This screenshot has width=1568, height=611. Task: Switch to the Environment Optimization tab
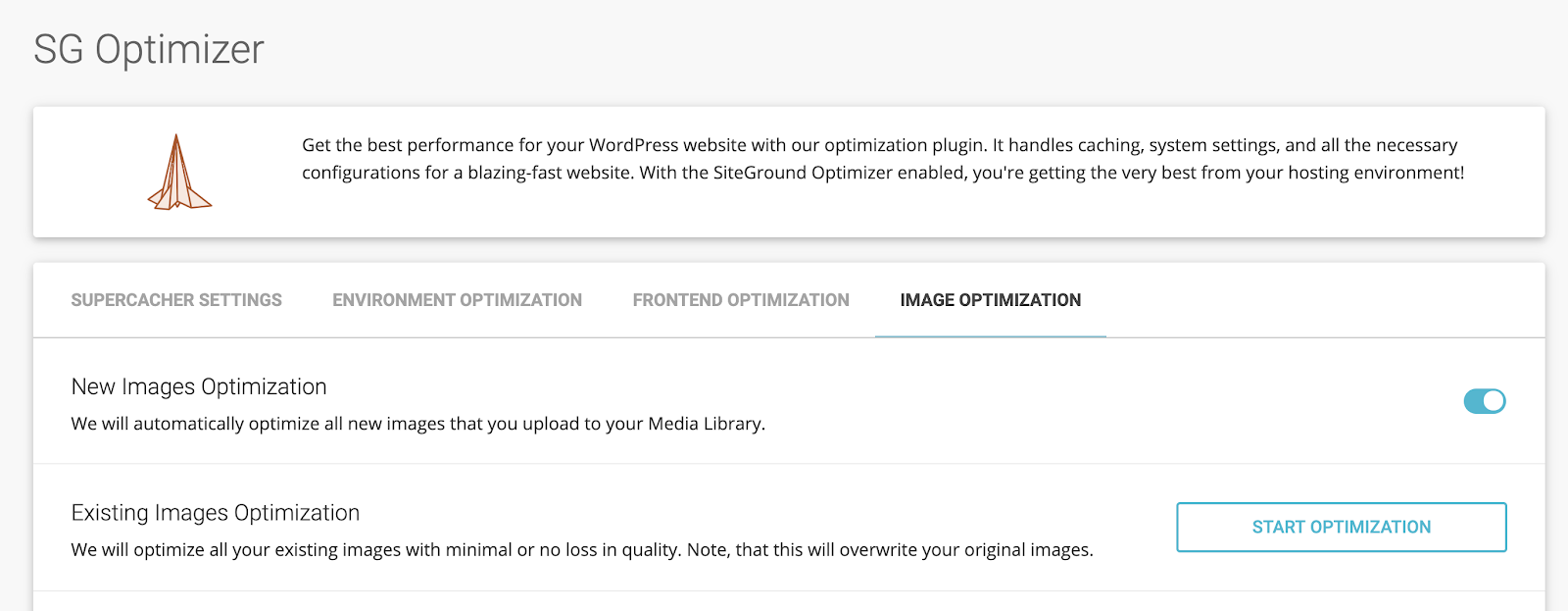click(457, 300)
